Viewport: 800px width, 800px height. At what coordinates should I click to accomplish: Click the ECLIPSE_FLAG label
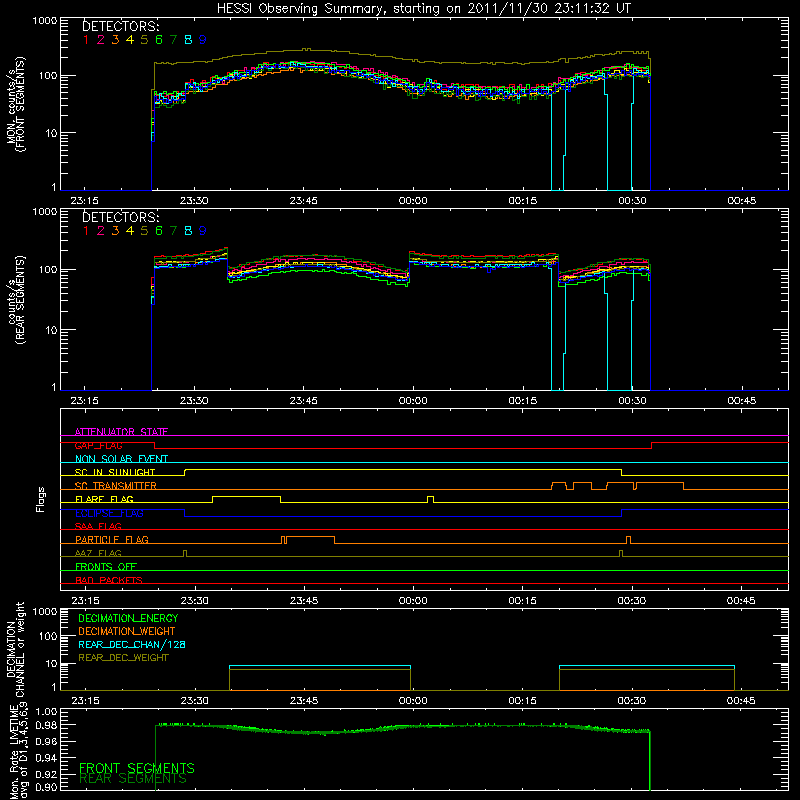point(109,513)
